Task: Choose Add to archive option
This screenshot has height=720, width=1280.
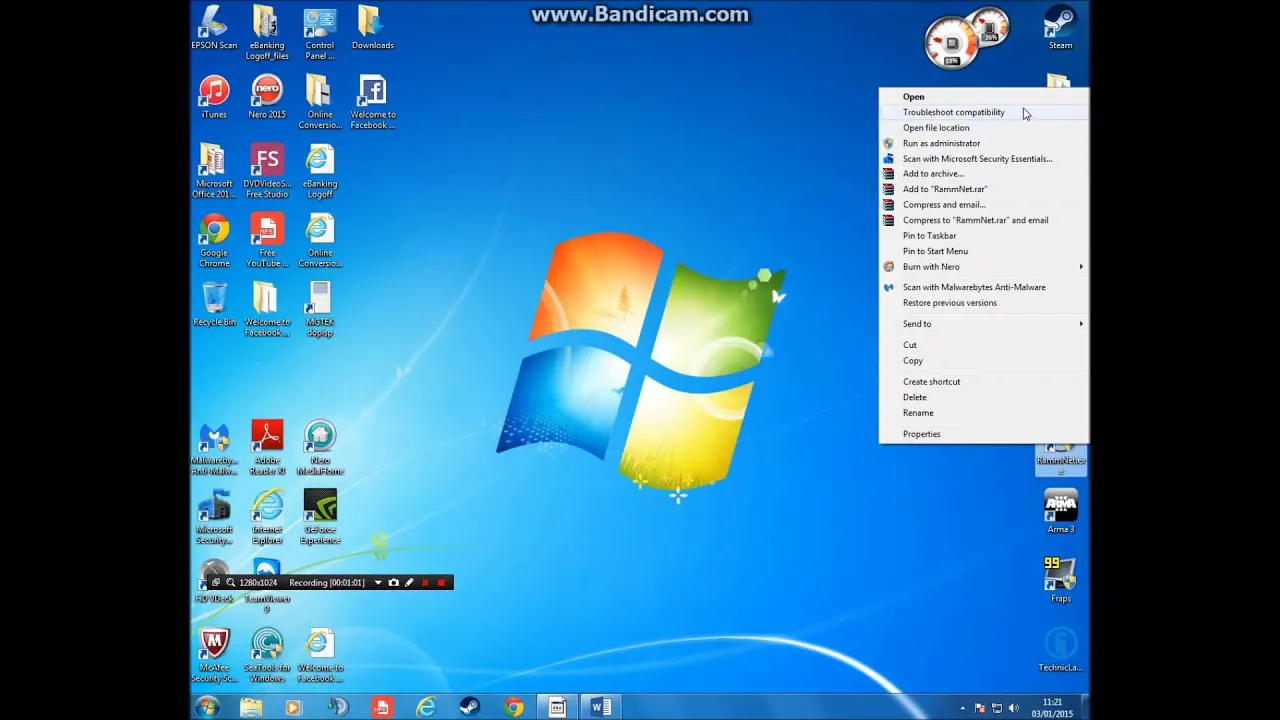Action: (984, 174)
